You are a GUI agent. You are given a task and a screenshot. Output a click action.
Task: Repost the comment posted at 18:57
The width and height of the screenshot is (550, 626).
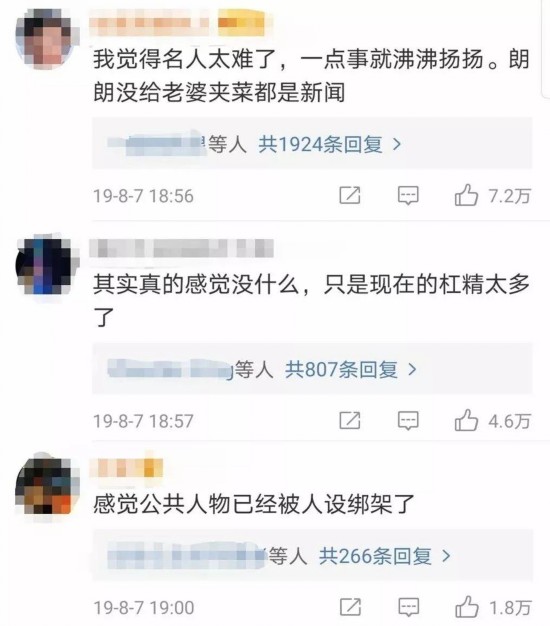(350, 420)
